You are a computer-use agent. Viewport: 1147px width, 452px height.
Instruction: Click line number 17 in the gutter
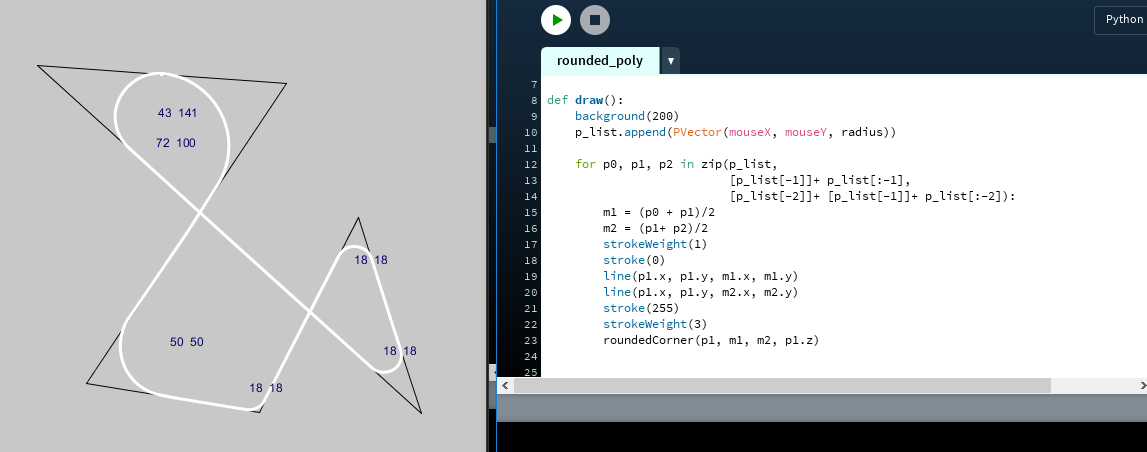coord(534,244)
